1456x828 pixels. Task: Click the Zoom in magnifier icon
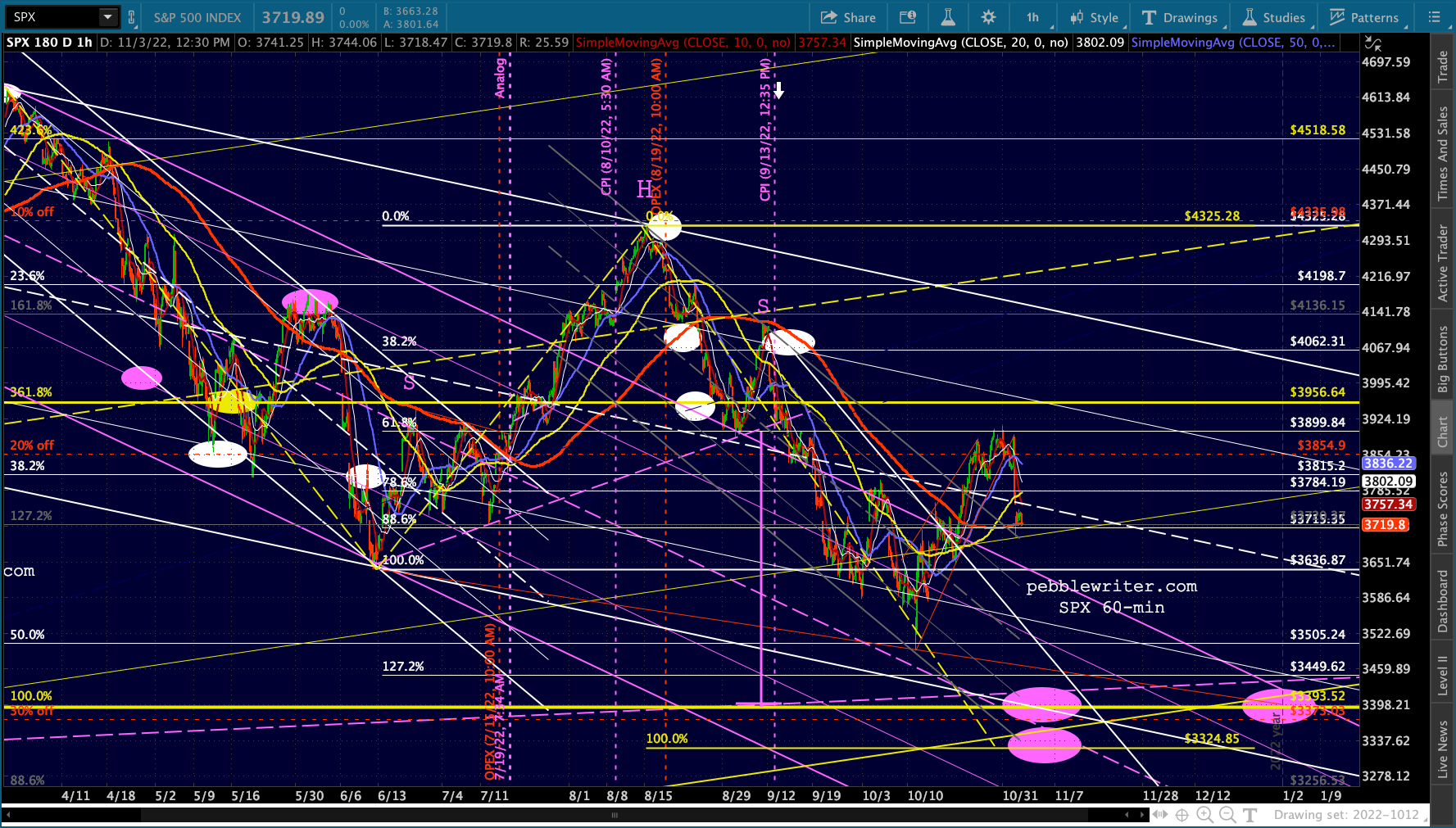pos(1204,814)
